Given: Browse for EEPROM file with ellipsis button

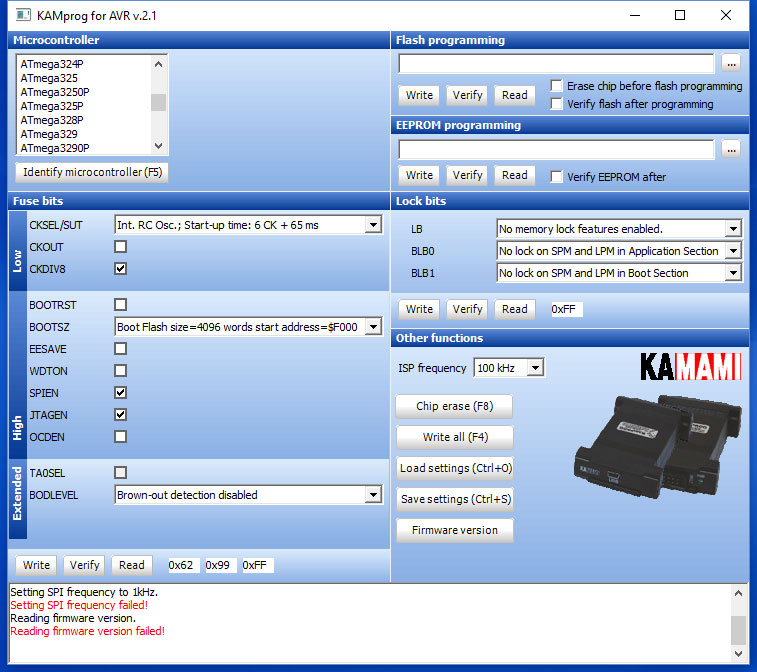Looking at the screenshot, I should tap(731, 150).
